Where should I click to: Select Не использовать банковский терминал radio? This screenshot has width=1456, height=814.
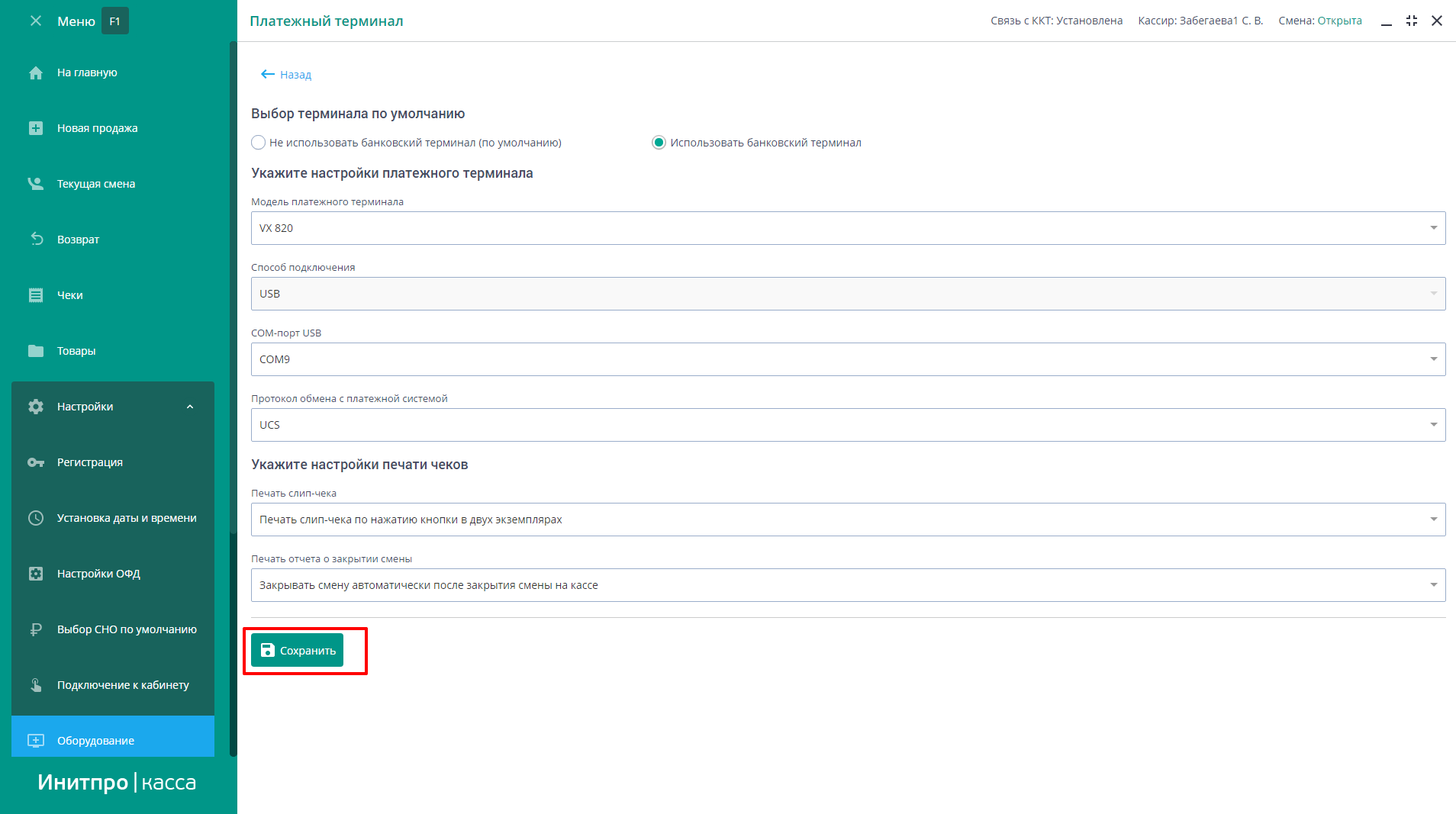coord(259,143)
